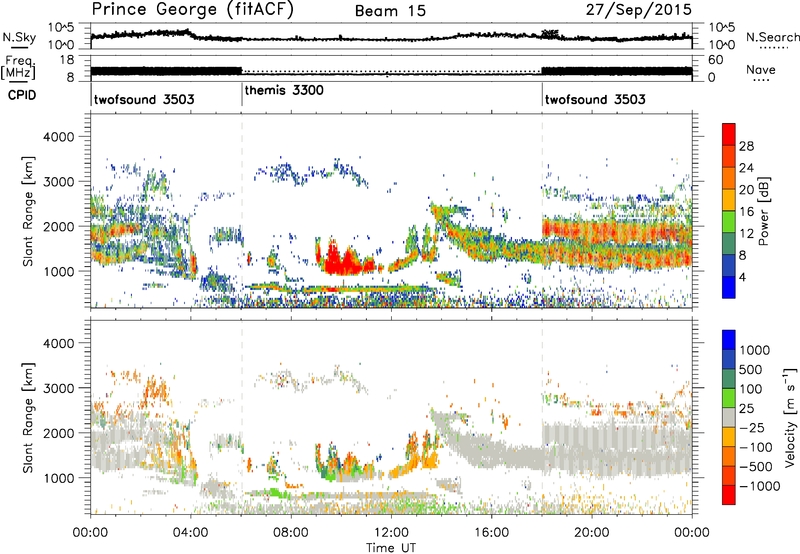Click the 'Slant Range [km]' label on the velocity panel
This screenshot has width=800, height=554.
pos(28,417)
